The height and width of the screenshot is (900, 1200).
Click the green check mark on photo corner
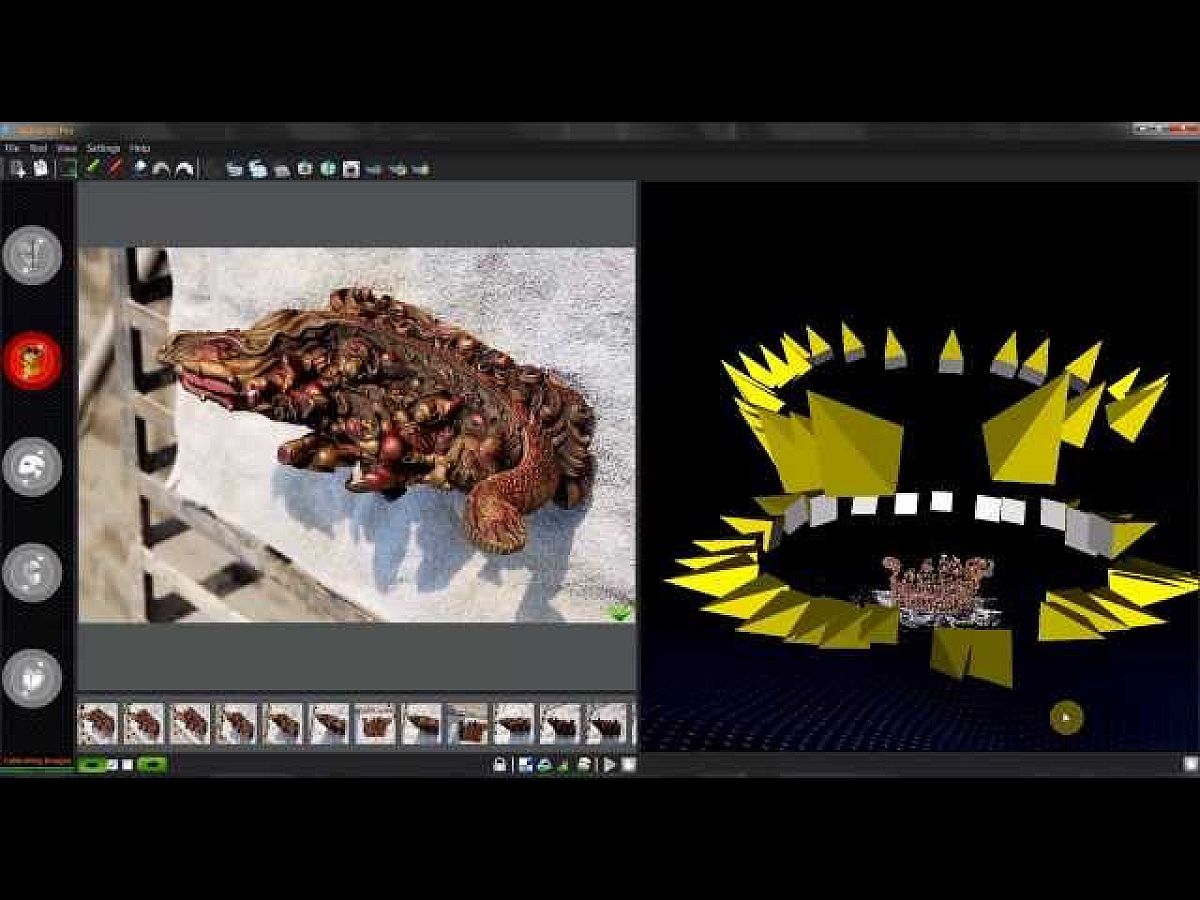[623, 612]
